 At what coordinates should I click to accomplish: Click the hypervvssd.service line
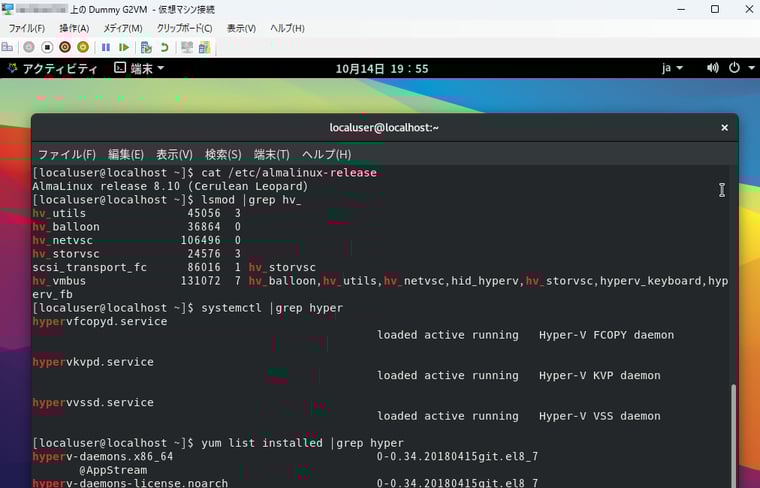tap(93, 403)
